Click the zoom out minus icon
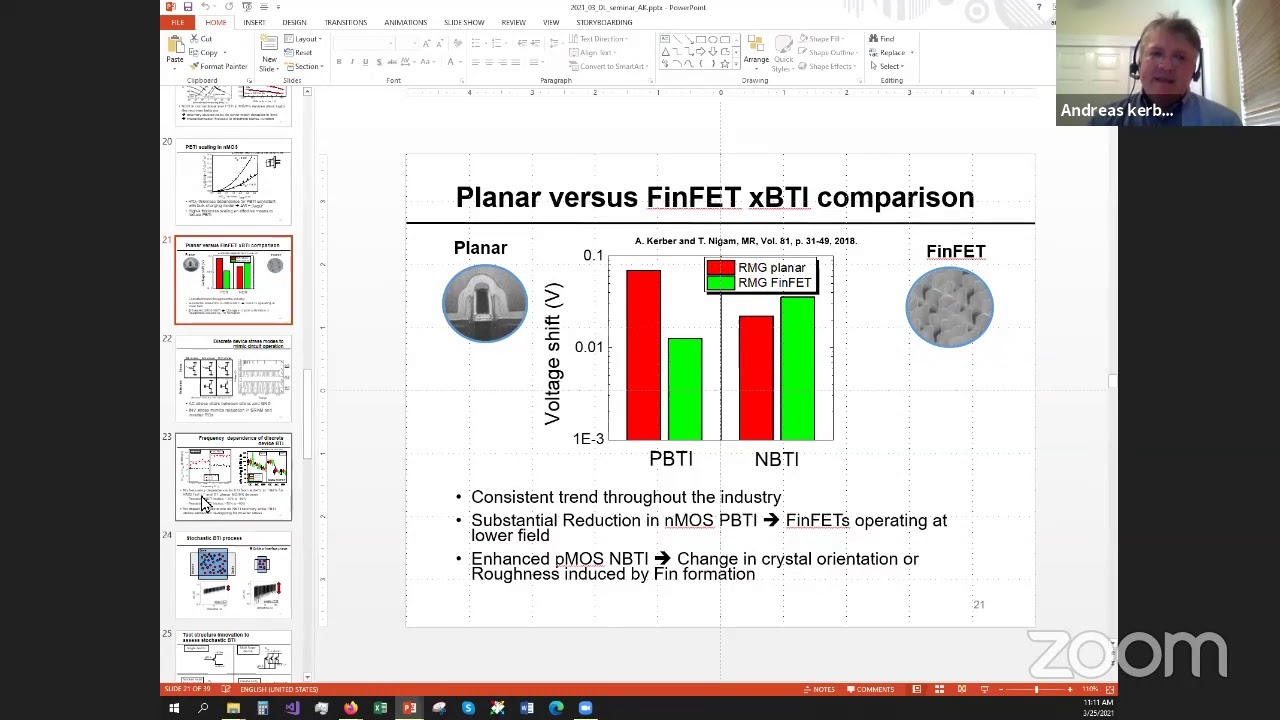1280x720 pixels. click(x=1003, y=689)
